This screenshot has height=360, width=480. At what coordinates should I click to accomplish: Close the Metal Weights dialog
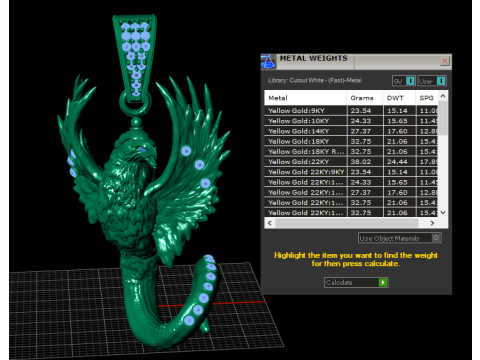(445, 61)
